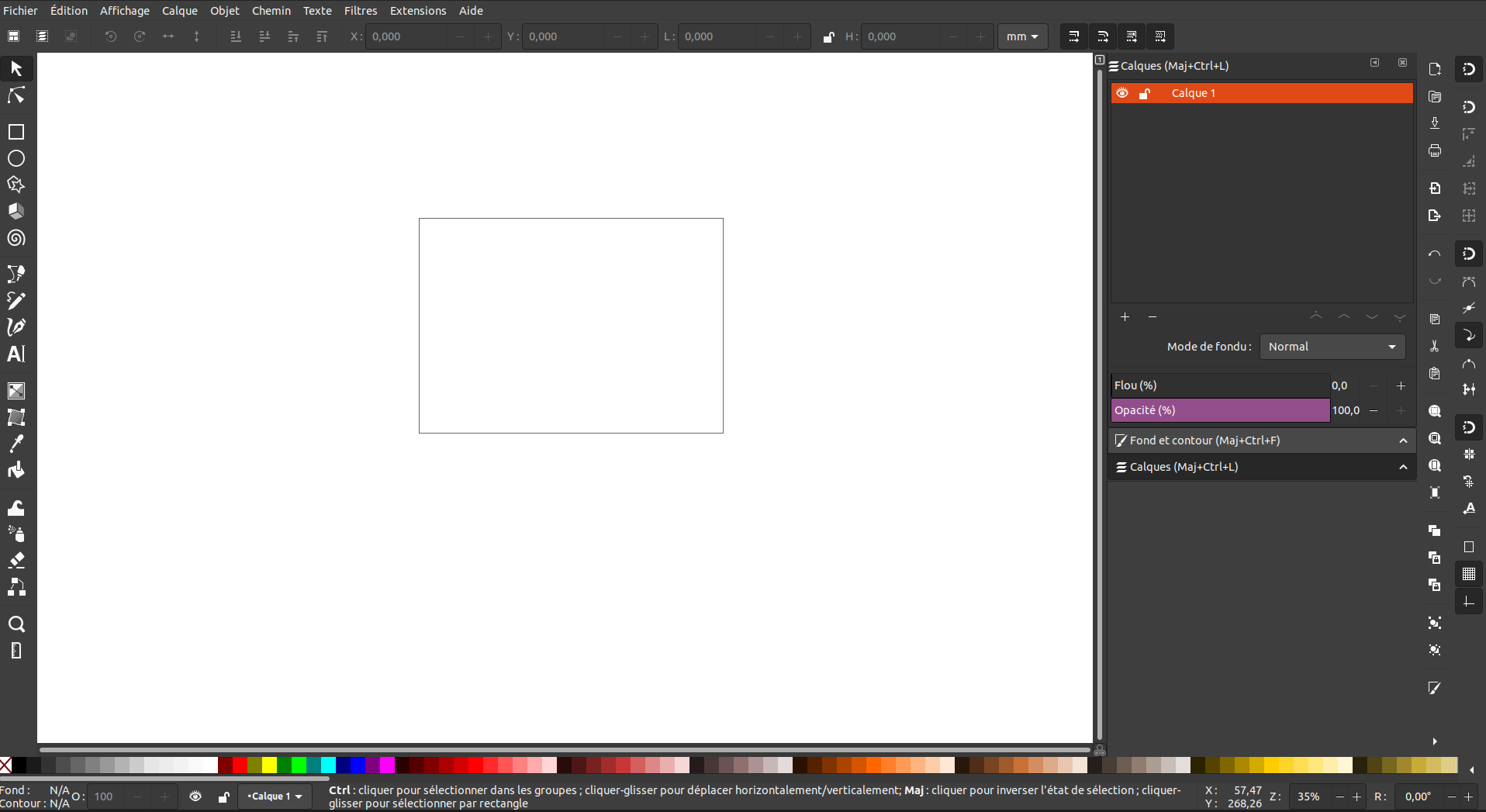1486x812 pixels.
Task: Select the Zoom tool in toolbox
Action: pyautogui.click(x=16, y=624)
